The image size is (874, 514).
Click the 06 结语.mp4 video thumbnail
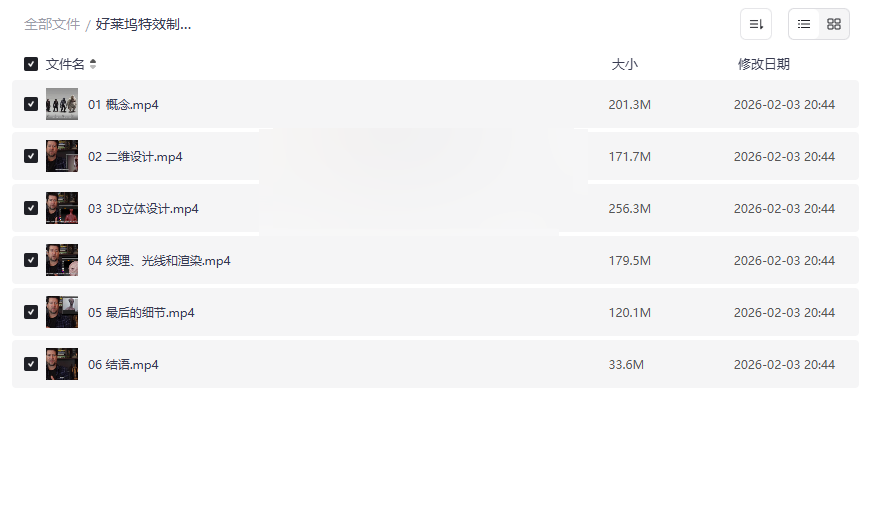click(x=62, y=364)
